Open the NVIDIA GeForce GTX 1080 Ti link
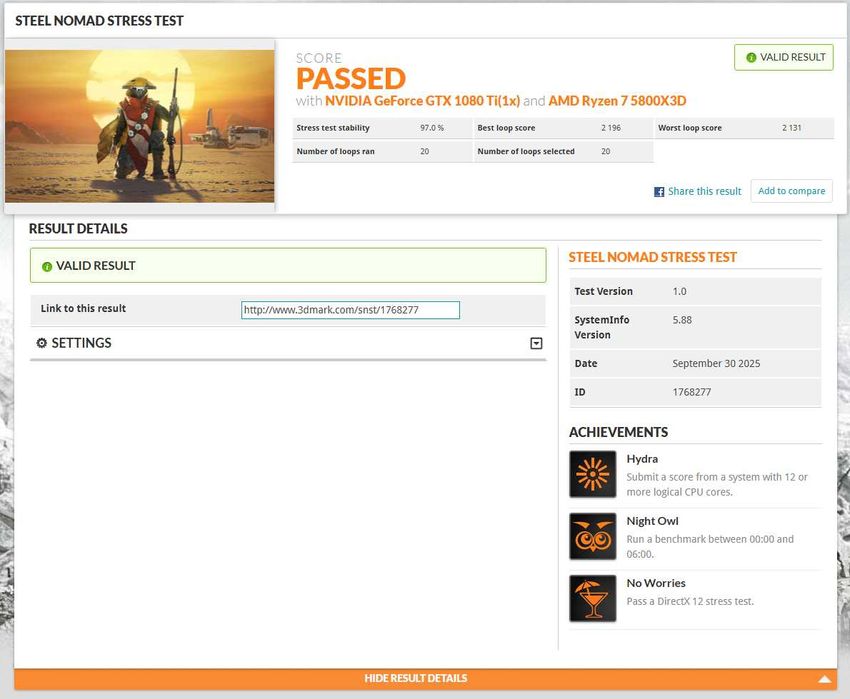This screenshot has width=850, height=699. 422,101
